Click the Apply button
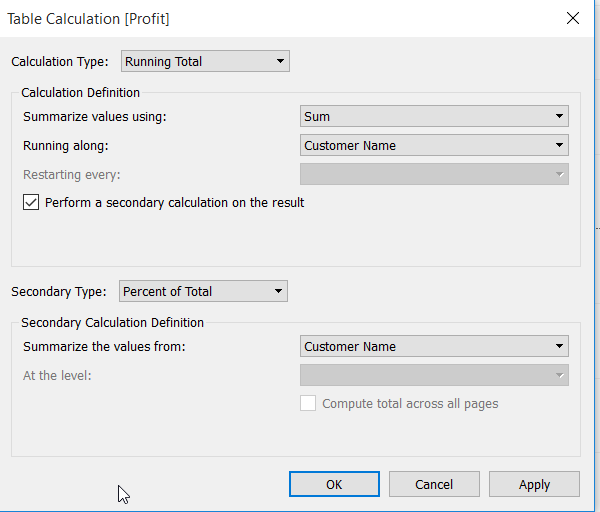600x512 pixels. pos(534,484)
